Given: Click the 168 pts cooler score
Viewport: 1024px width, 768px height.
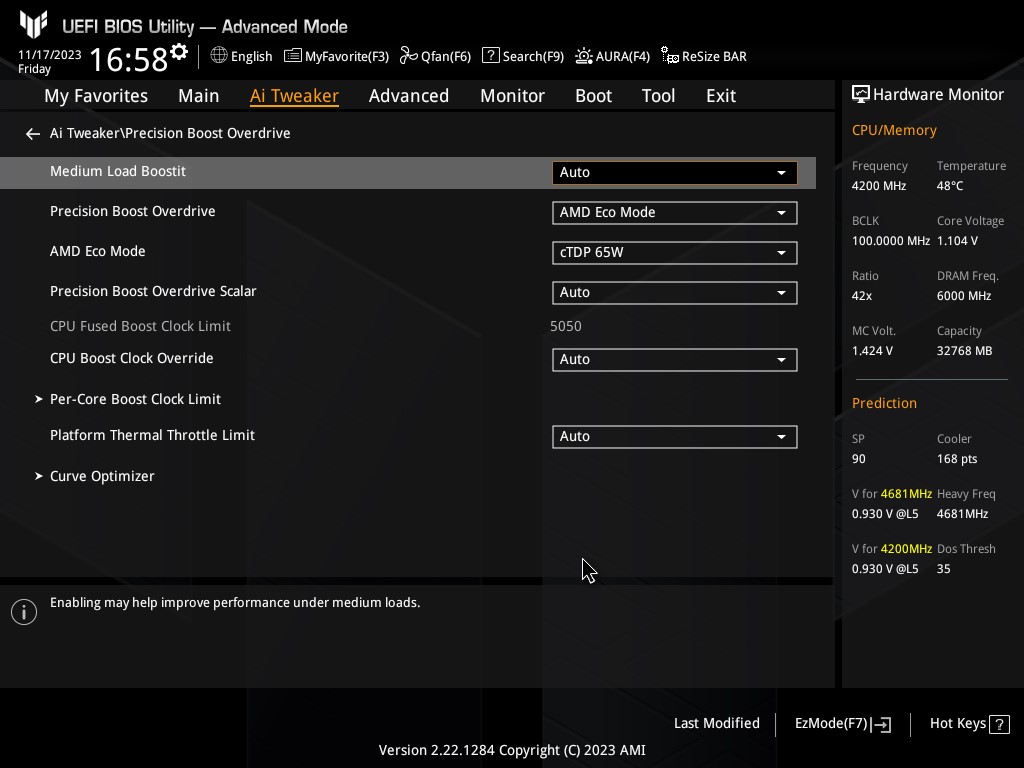Looking at the screenshot, I should point(957,459).
